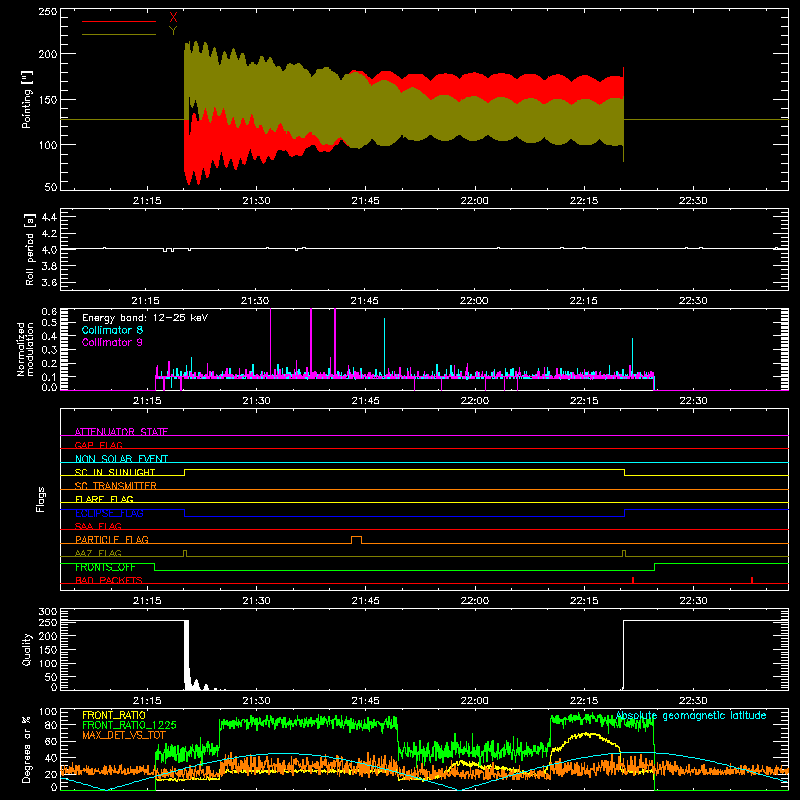Click the BAD_PACKETS flag label
This screenshot has width=800, height=800.
(109, 580)
